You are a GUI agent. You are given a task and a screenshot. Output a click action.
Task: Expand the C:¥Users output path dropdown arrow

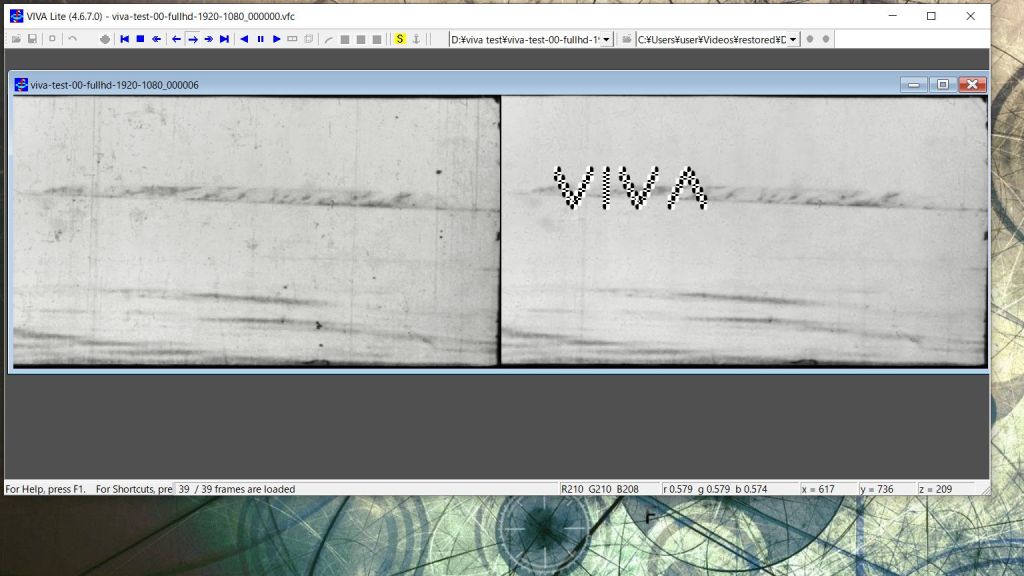coord(793,39)
